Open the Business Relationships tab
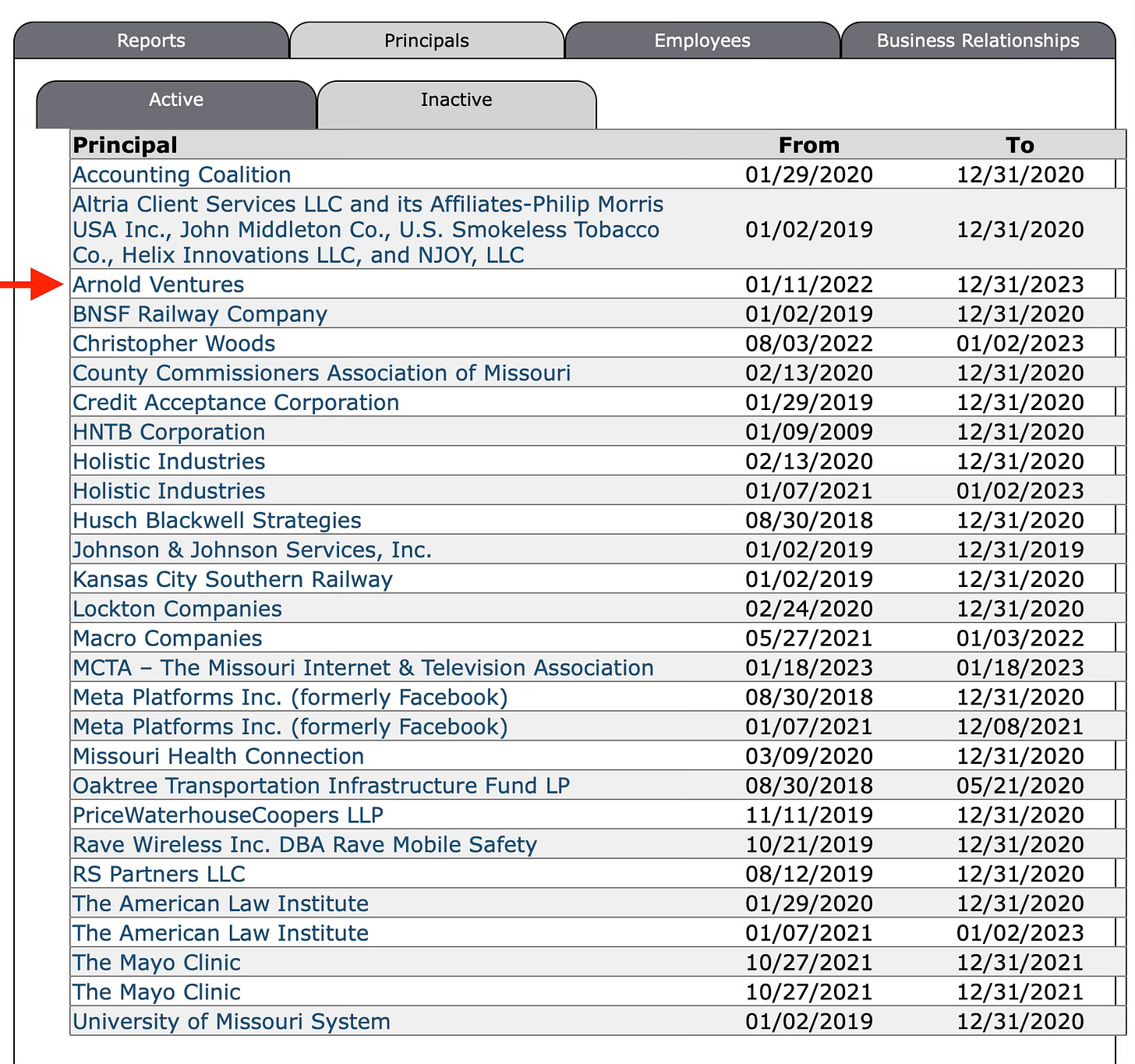The image size is (1135, 1064). point(978,41)
